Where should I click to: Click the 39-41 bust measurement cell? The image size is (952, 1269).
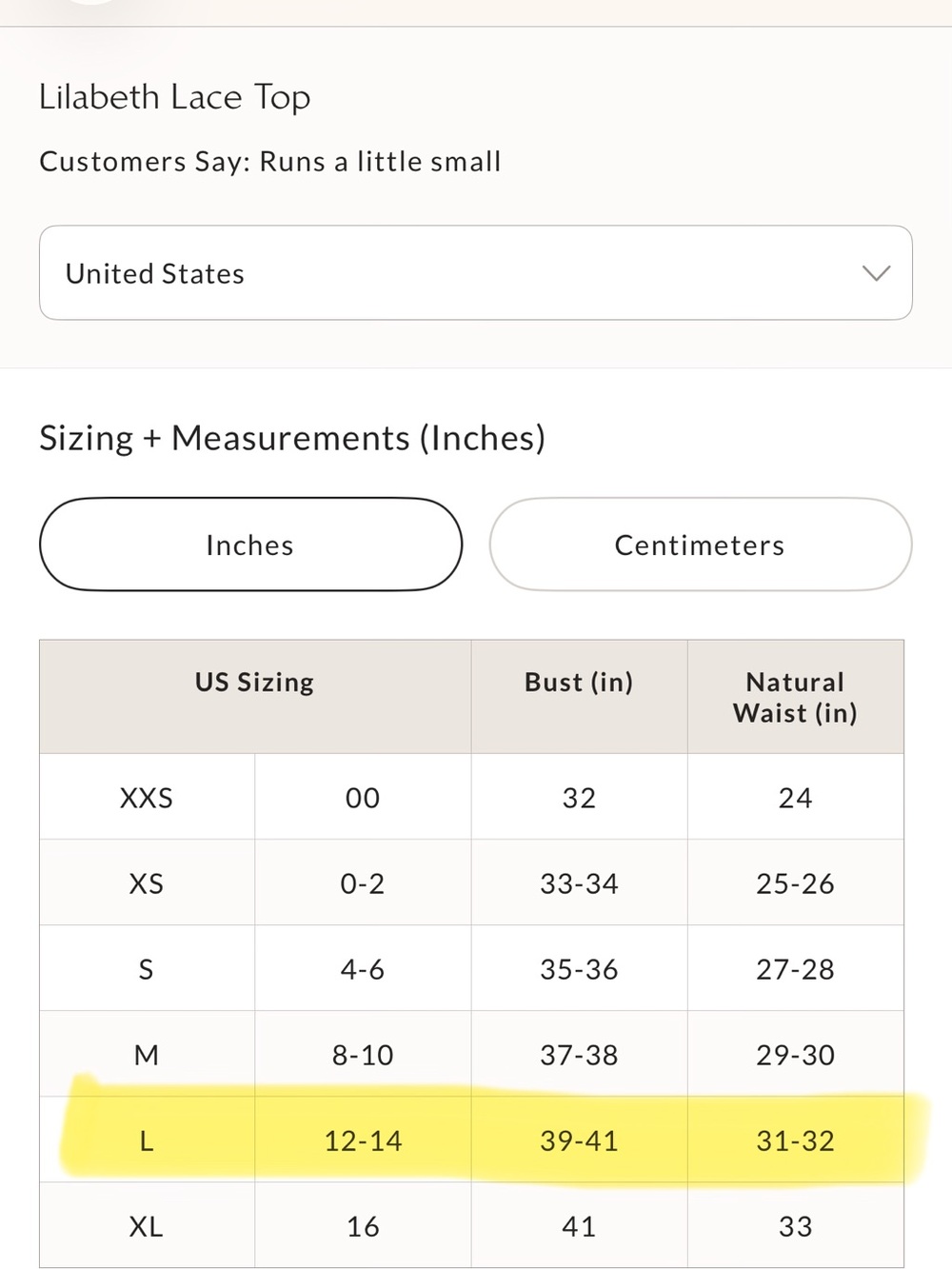pos(579,1140)
